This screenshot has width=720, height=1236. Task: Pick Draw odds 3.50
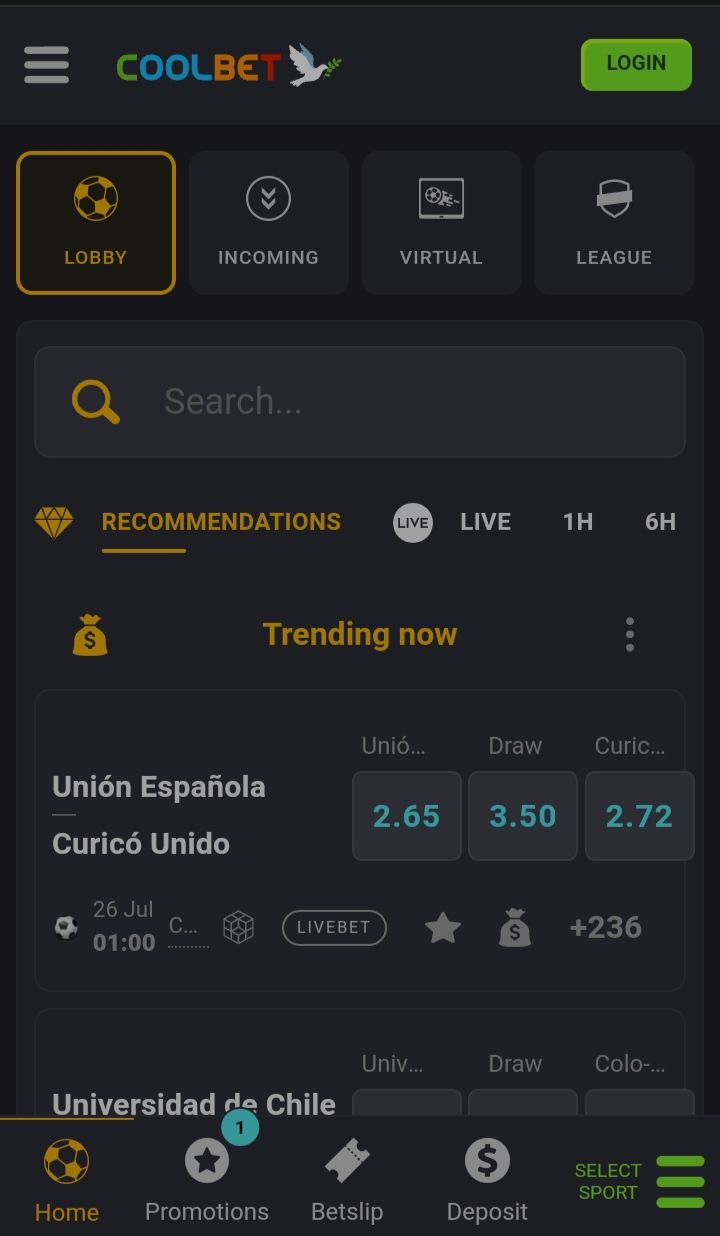tap(522, 816)
